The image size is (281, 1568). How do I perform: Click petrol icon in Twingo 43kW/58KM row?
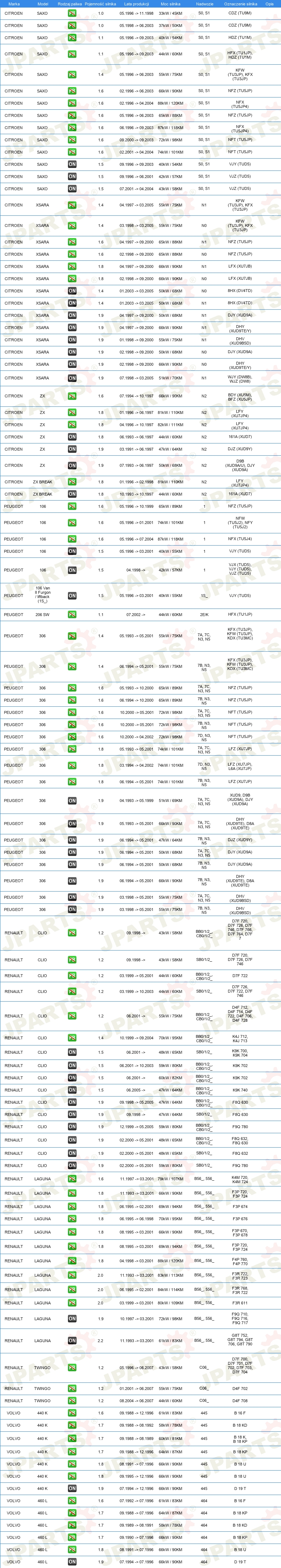click(x=72, y=1368)
